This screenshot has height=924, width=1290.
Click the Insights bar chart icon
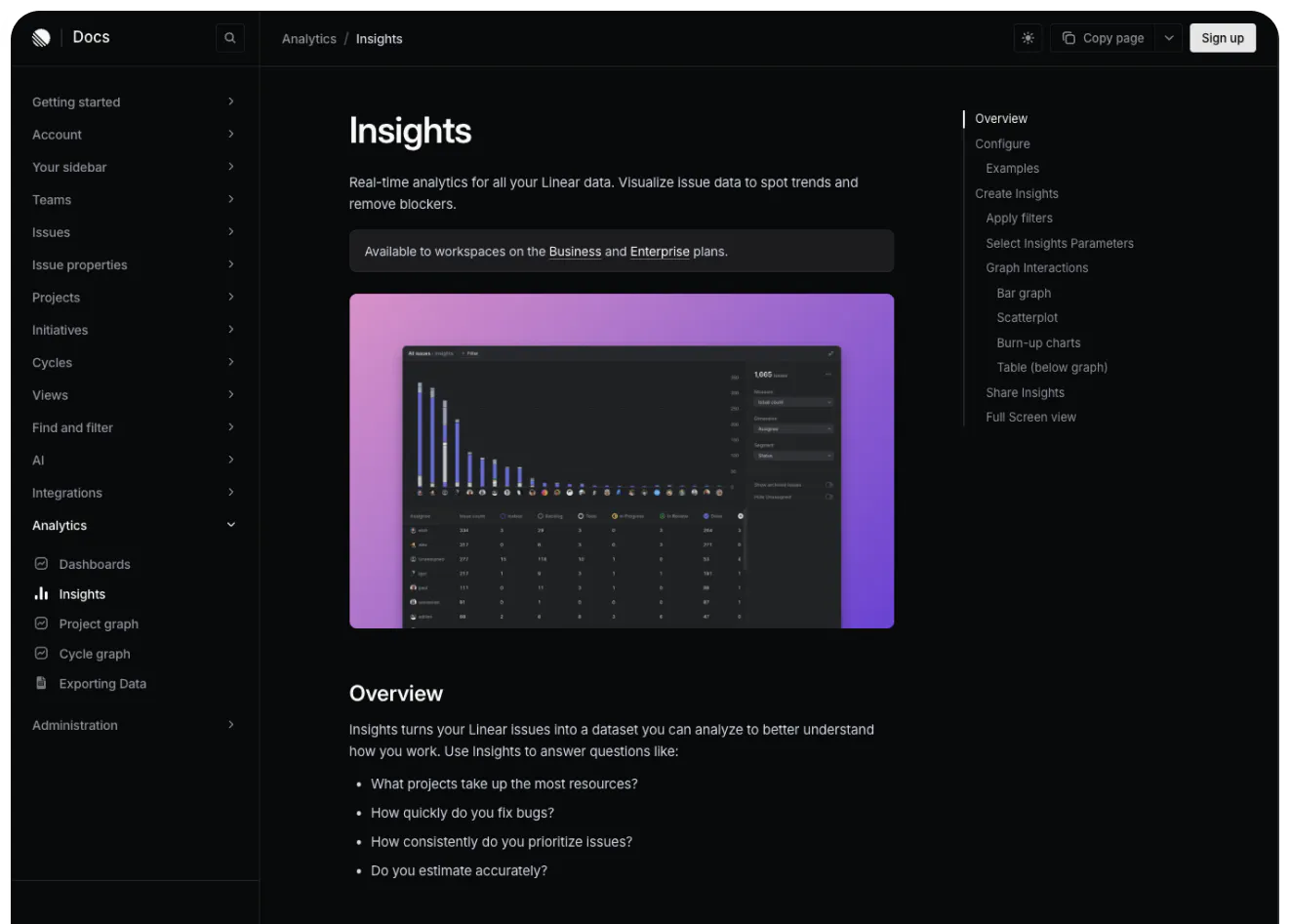coord(41,593)
